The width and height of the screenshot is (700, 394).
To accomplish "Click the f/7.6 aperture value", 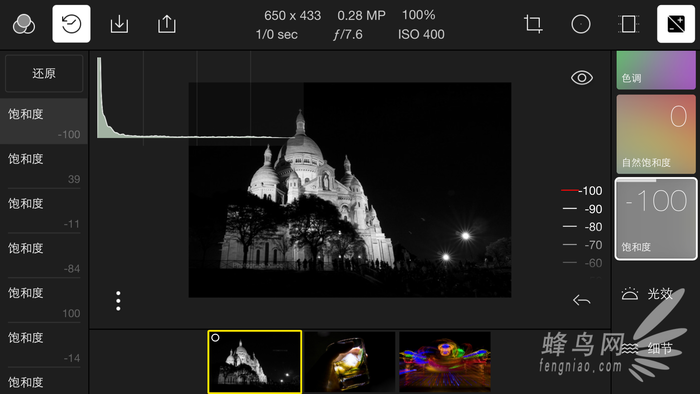I will (348, 34).
